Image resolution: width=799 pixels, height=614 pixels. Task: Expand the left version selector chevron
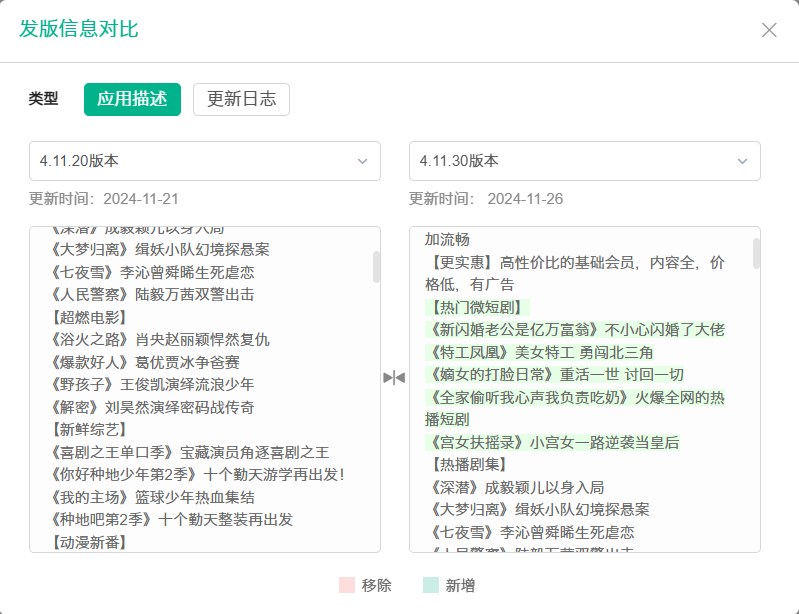tap(363, 161)
